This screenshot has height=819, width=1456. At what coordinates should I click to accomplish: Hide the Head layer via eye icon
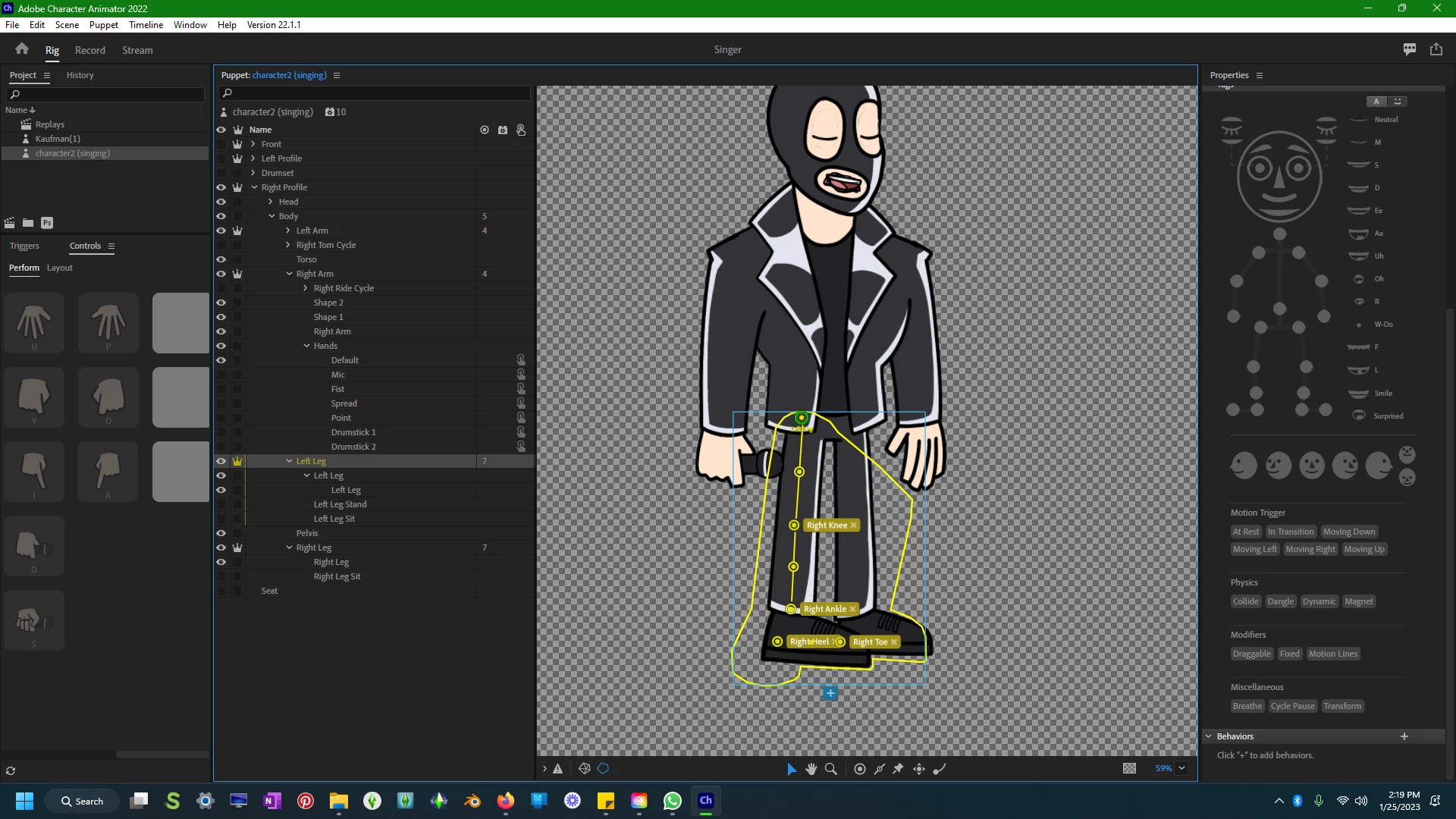[x=221, y=202]
